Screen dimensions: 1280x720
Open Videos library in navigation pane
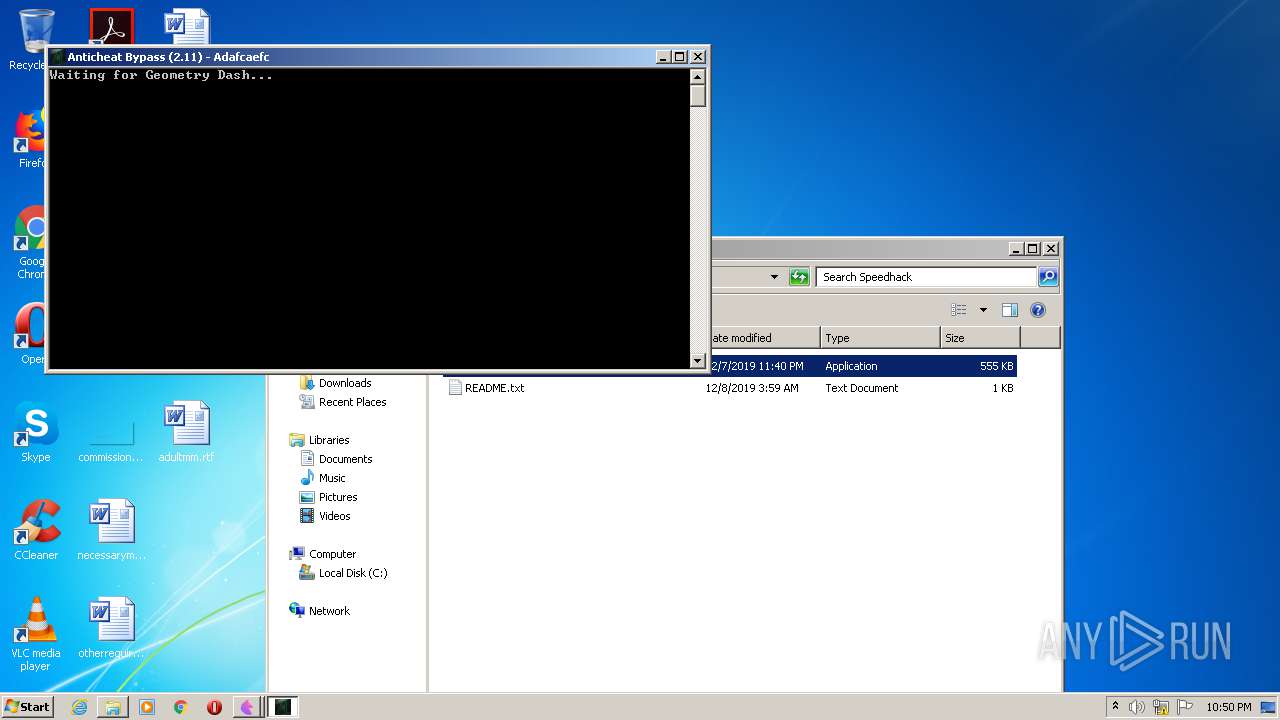coord(334,516)
